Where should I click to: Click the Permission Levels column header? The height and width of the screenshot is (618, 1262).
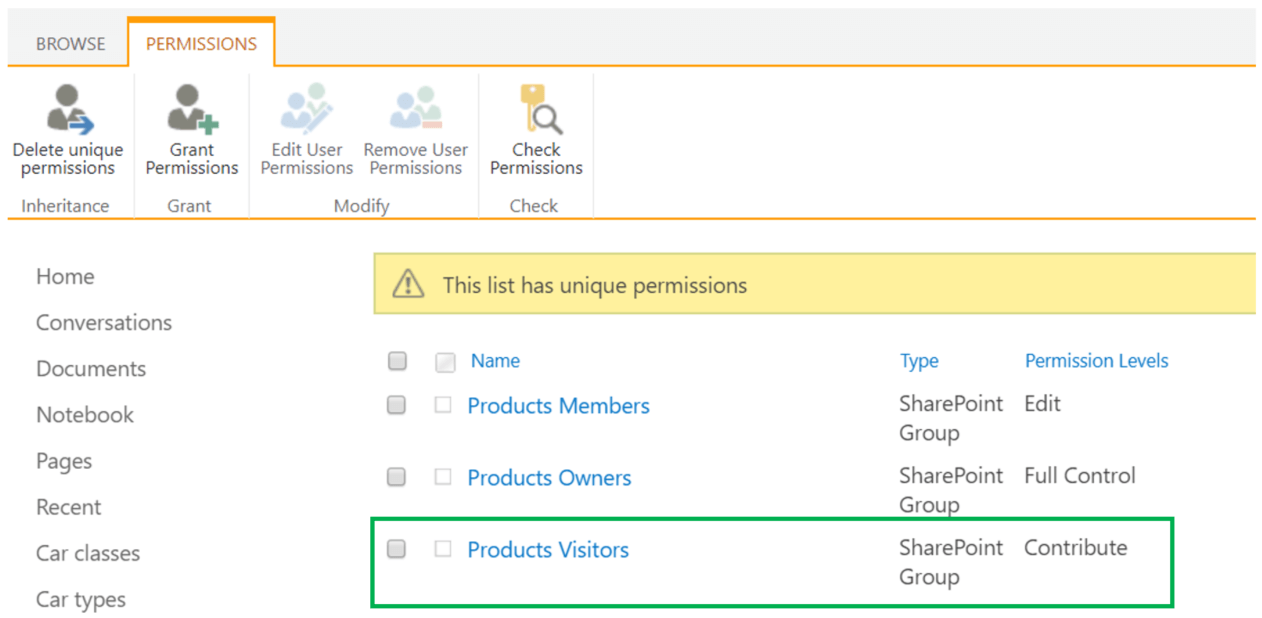(x=1096, y=361)
